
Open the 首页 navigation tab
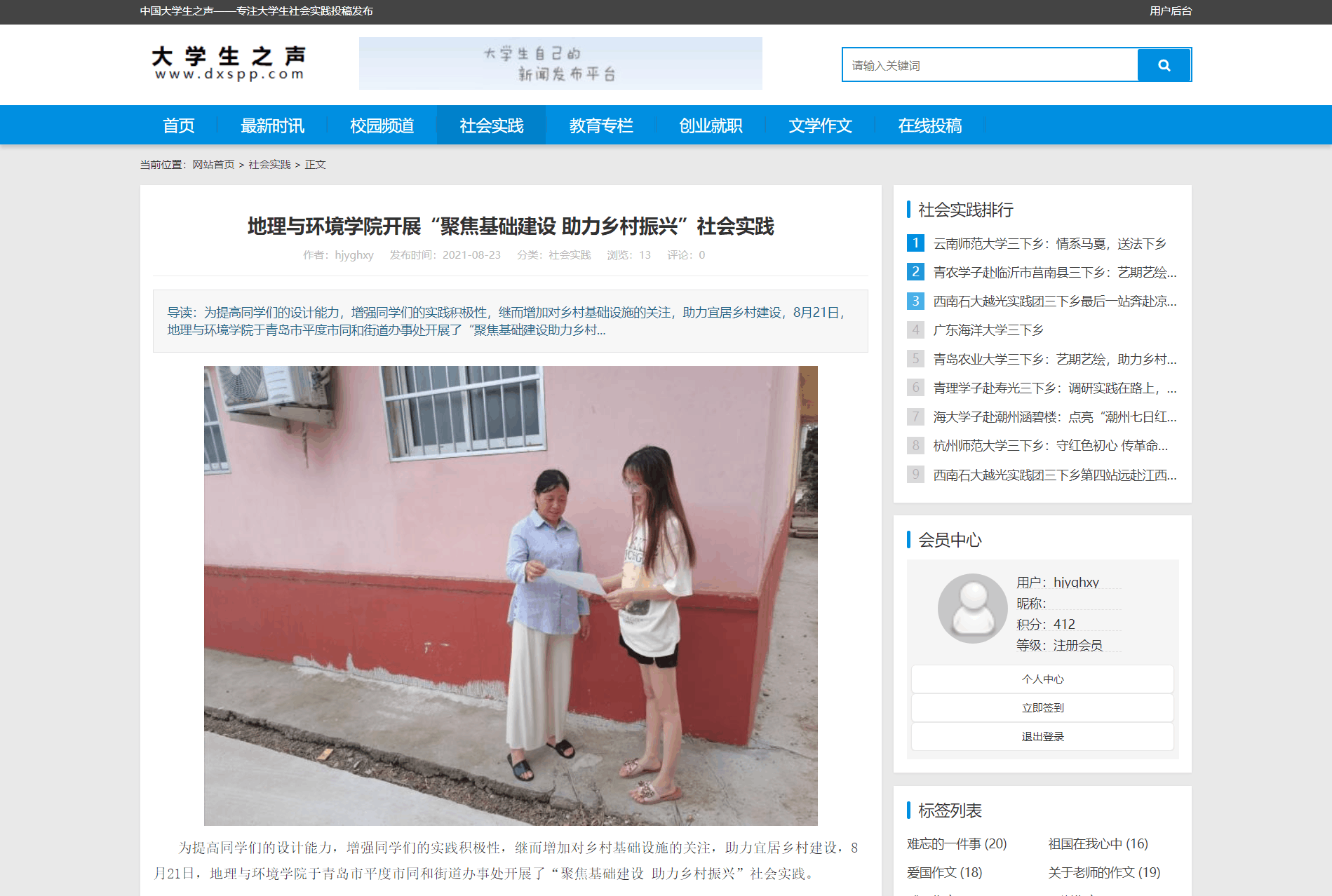click(178, 125)
